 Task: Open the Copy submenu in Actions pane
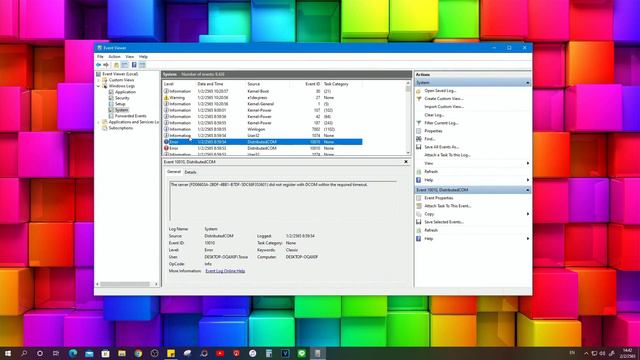429,214
